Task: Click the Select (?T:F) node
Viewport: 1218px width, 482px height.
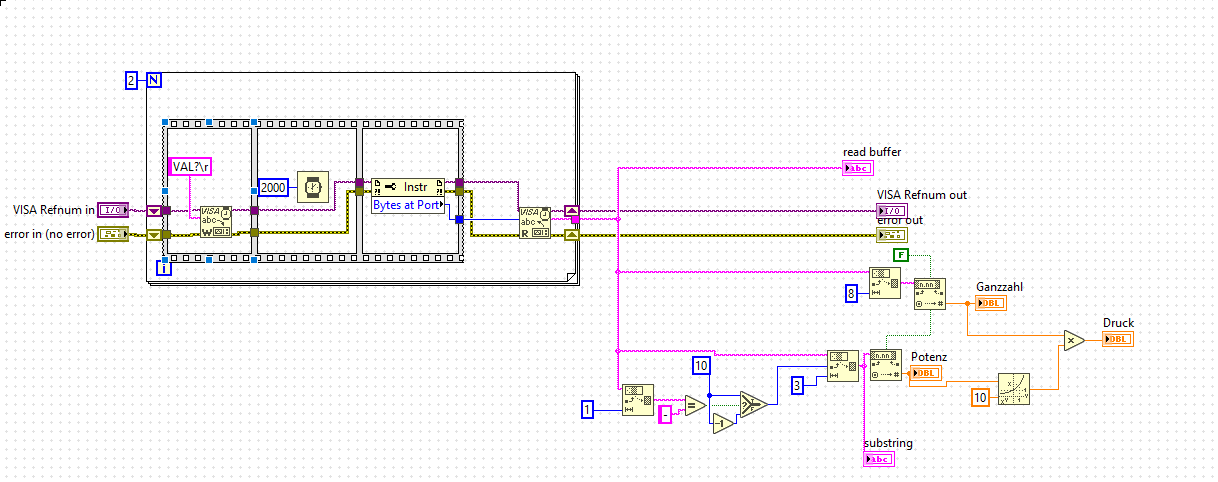Action: (753, 404)
